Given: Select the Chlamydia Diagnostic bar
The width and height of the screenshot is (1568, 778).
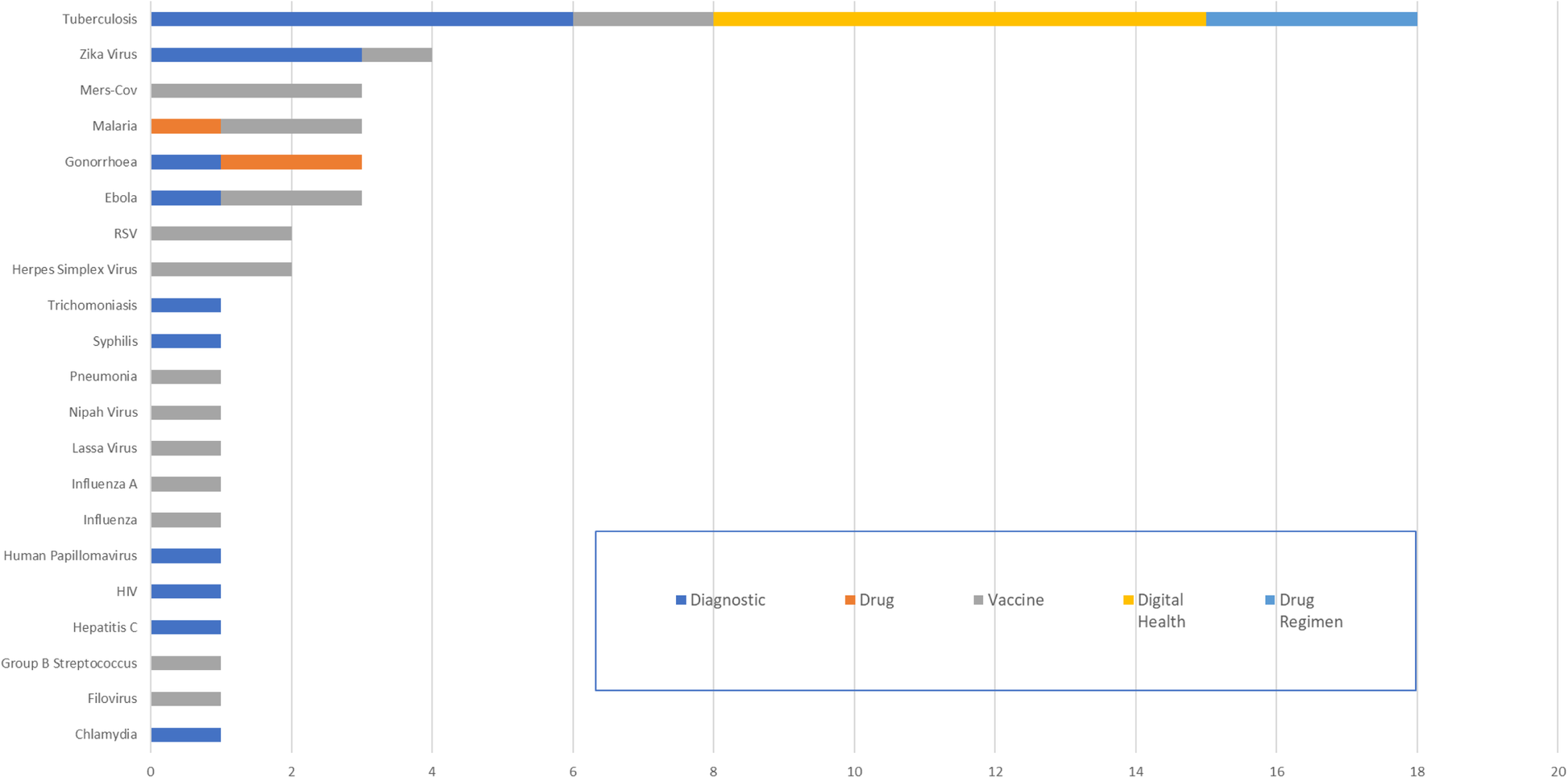Looking at the screenshot, I should pos(186,734).
